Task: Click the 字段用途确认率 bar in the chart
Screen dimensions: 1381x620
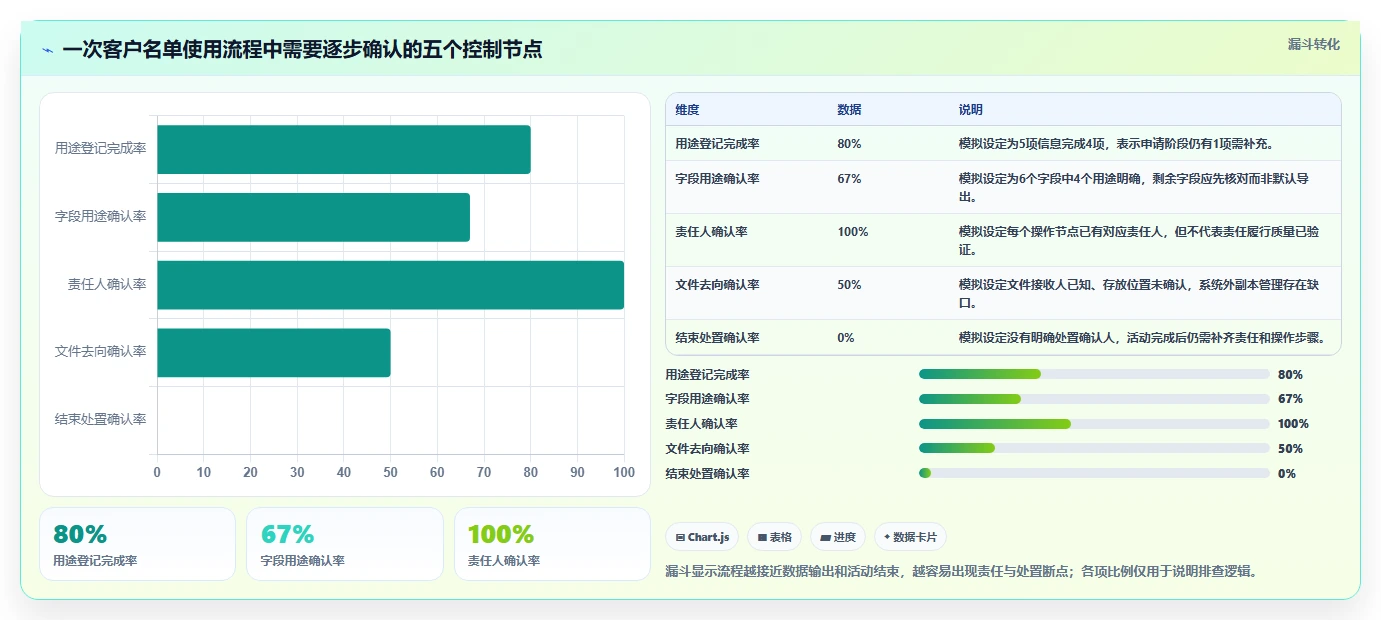Action: click(x=313, y=217)
